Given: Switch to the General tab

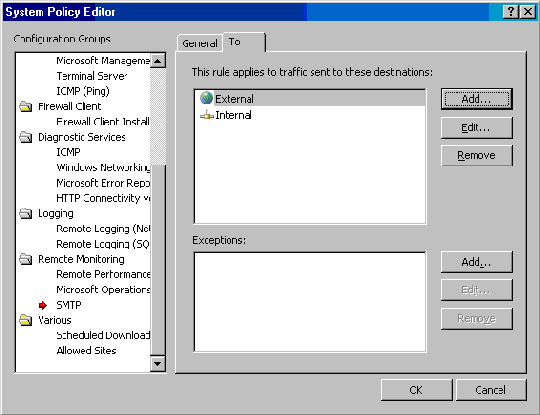Looking at the screenshot, I should point(200,43).
